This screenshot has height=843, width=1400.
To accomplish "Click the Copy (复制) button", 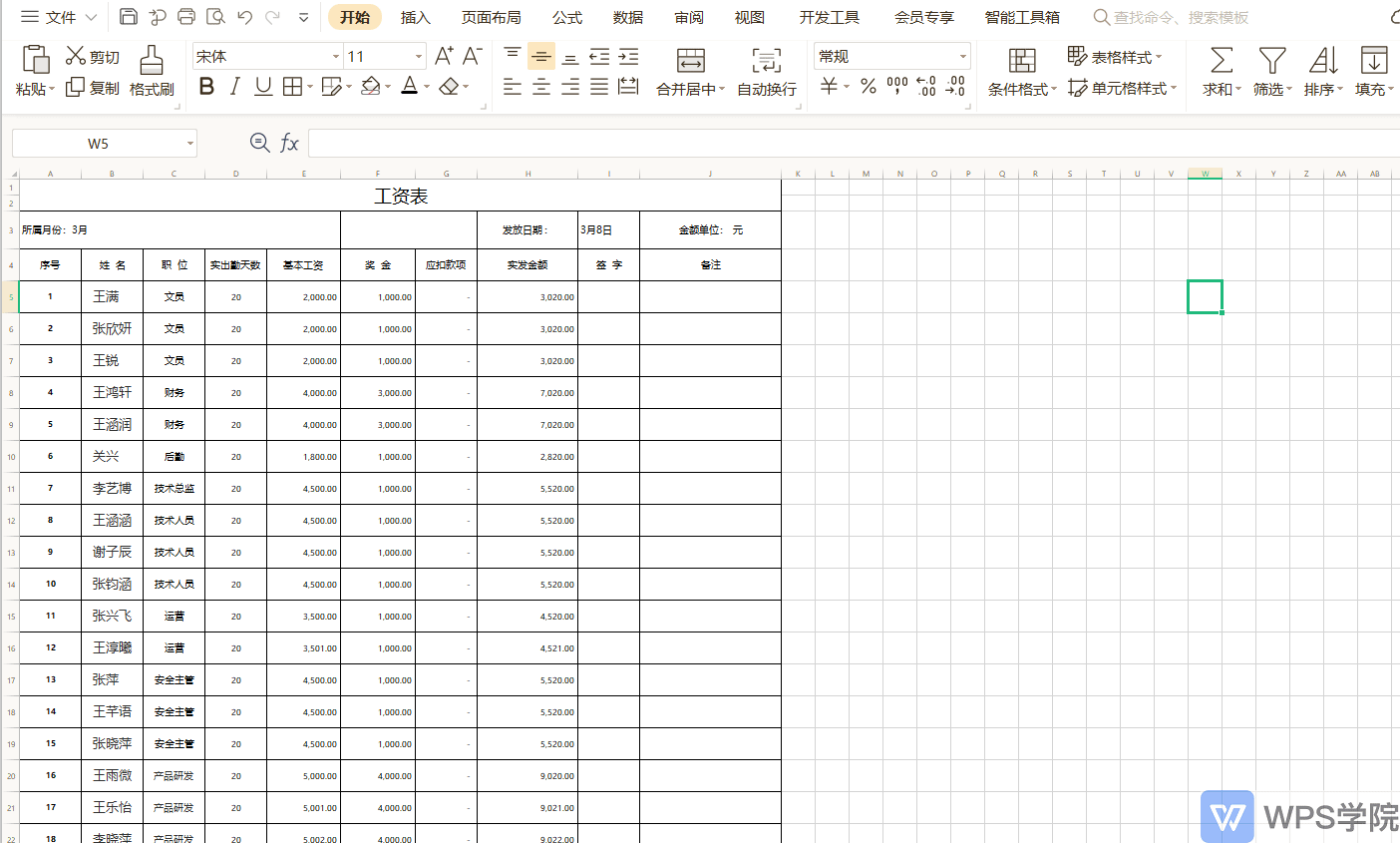I will pyautogui.click(x=93, y=88).
